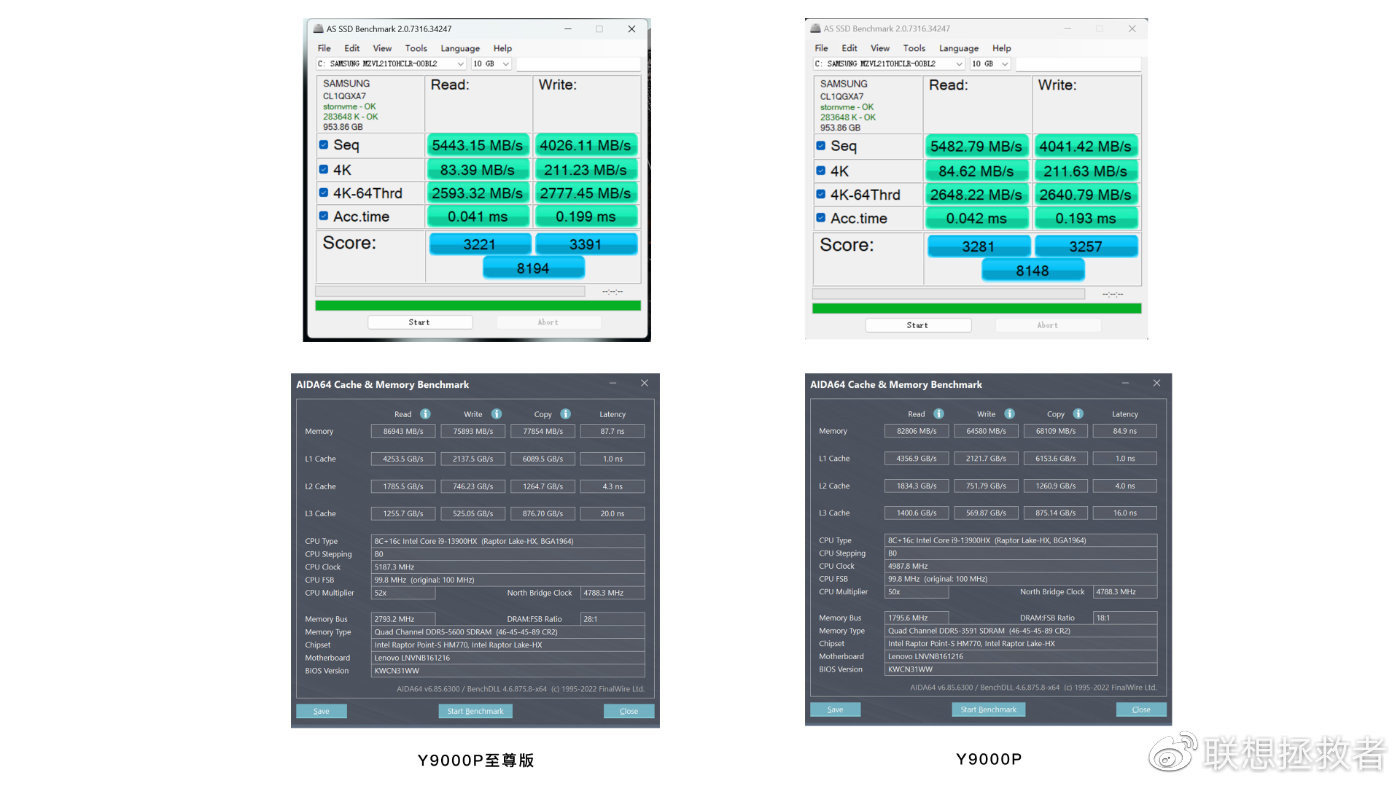Click Start button in the 8148-score AS SSD window

pos(917,325)
